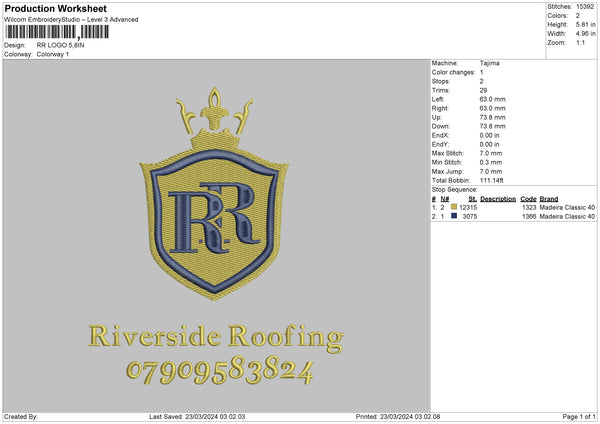This screenshot has height=424, width=600.
Task: Click the 'Brand' column header
Action: coord(549,199)
